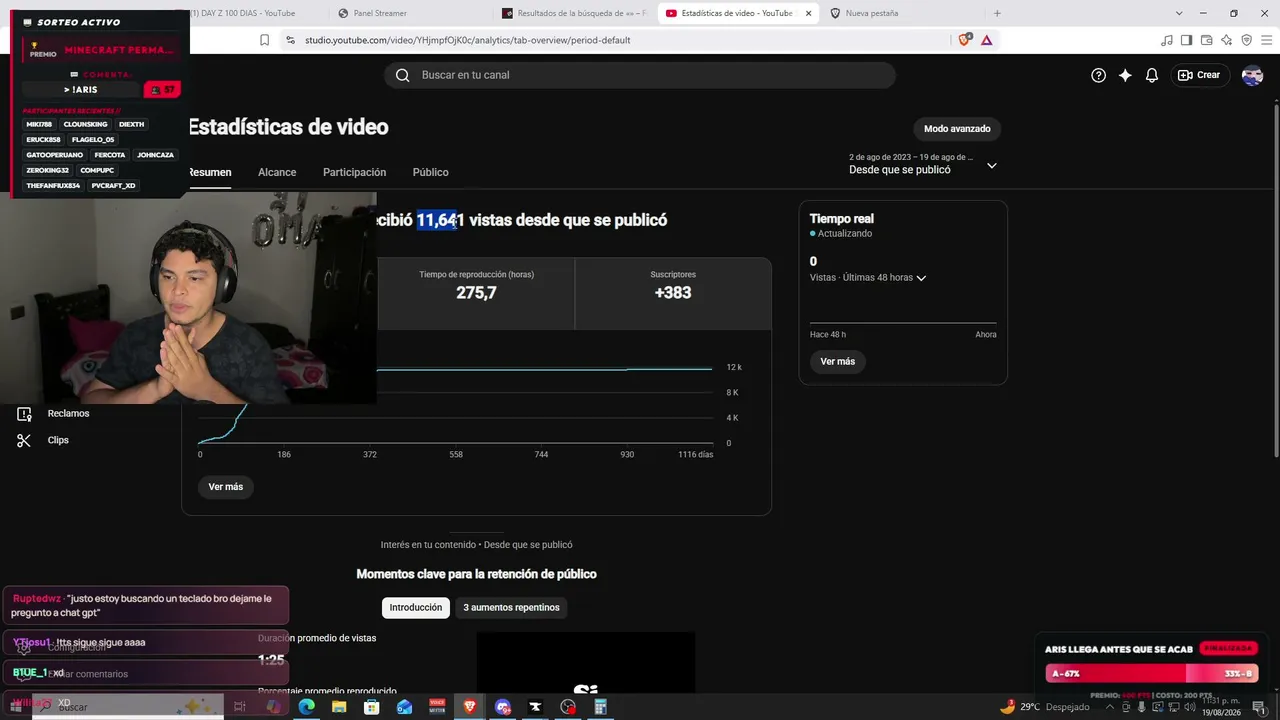Switch to 'Resultados de la búsqueda' browser tab
Image resolution: width=1280 pixels, height=720 pixels.
tap(575, 13)
